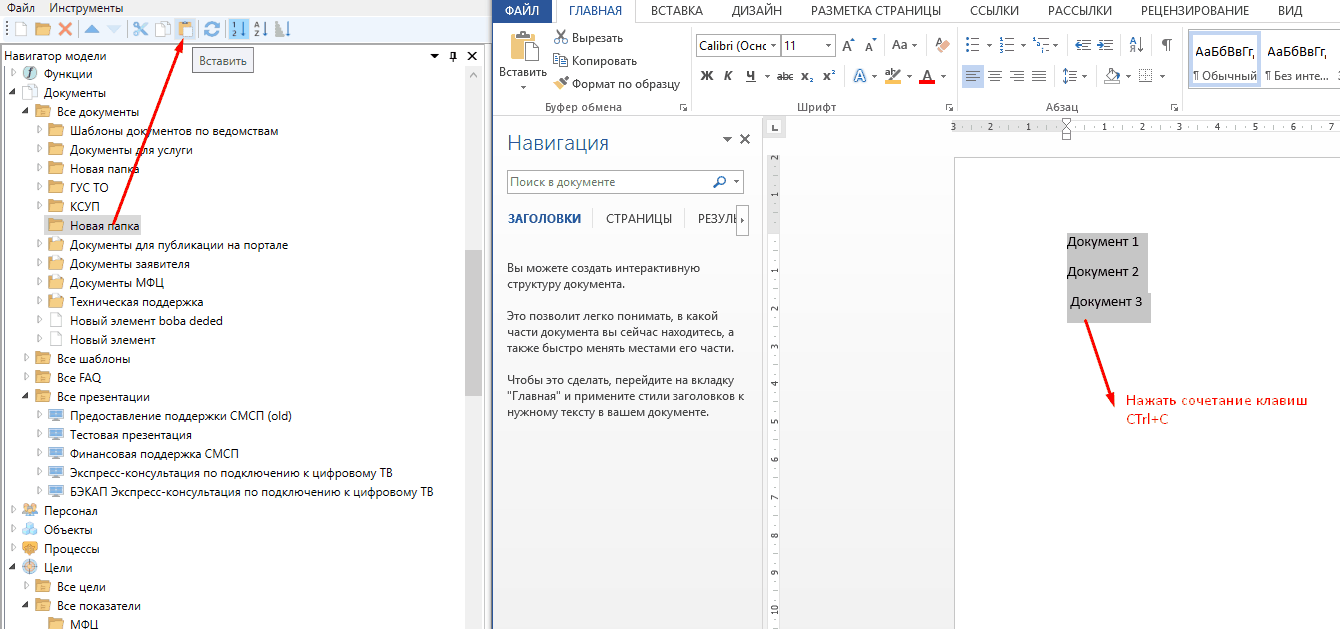
Task: Open the Навигатор модели panel options arrow
Action: 434,56
